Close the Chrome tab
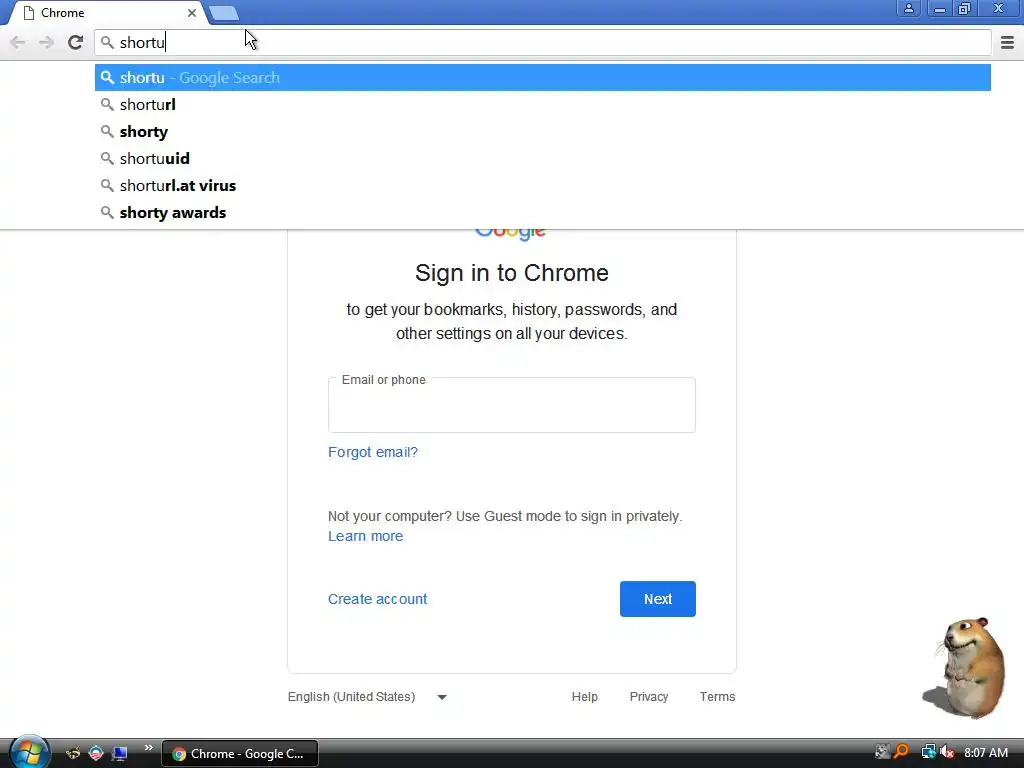Image resolution: width=1024 pixels, height=768 pixels. (191, 13)
